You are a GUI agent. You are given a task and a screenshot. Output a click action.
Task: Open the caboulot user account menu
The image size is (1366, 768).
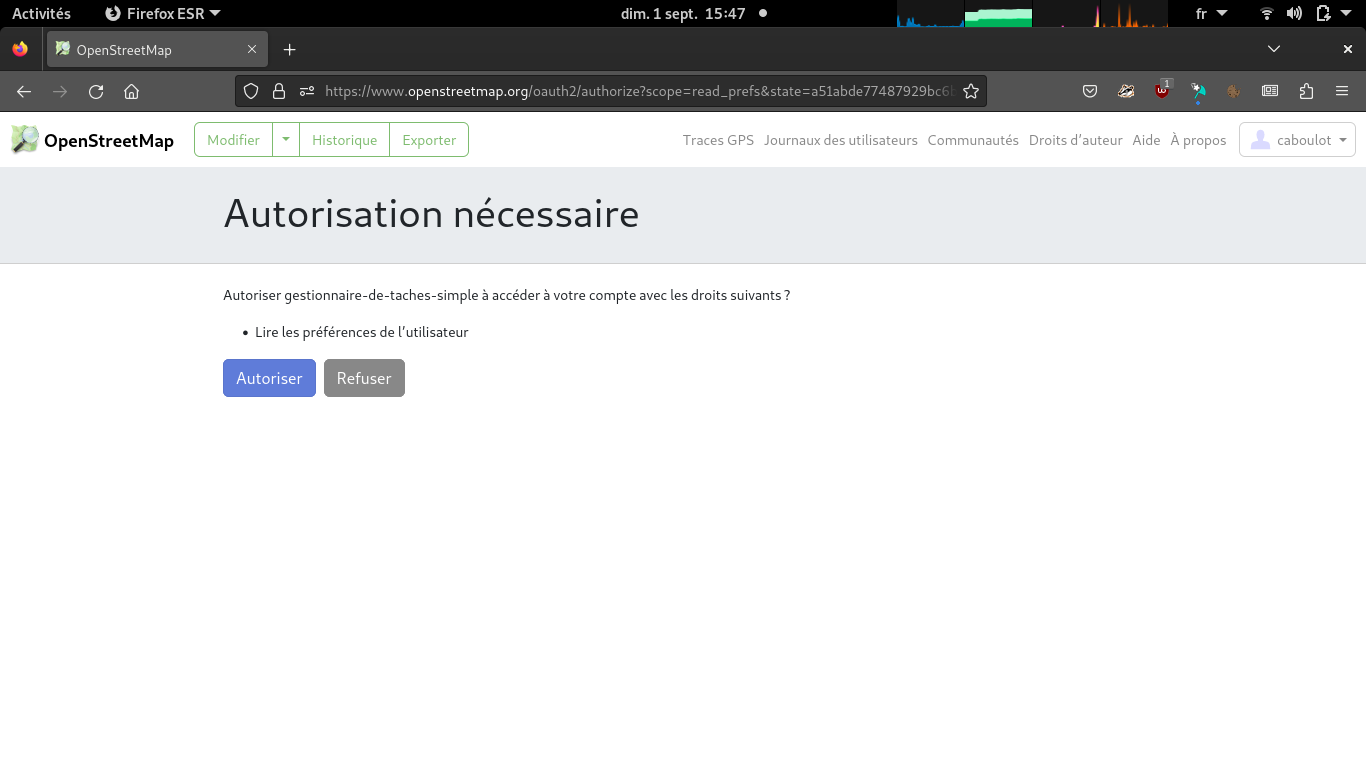(x=1297, y=140)
